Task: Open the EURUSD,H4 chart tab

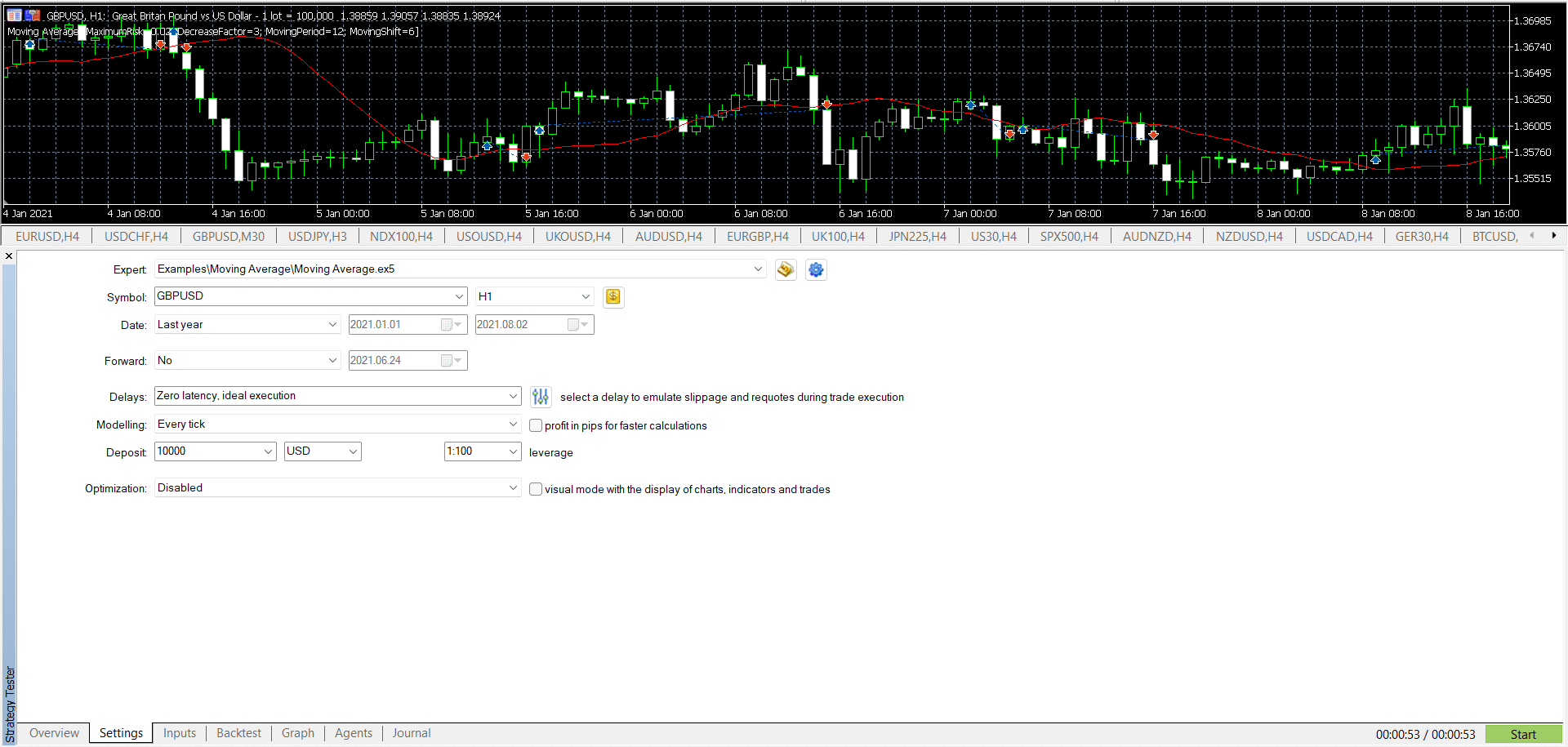Action: tap(47, 237)
